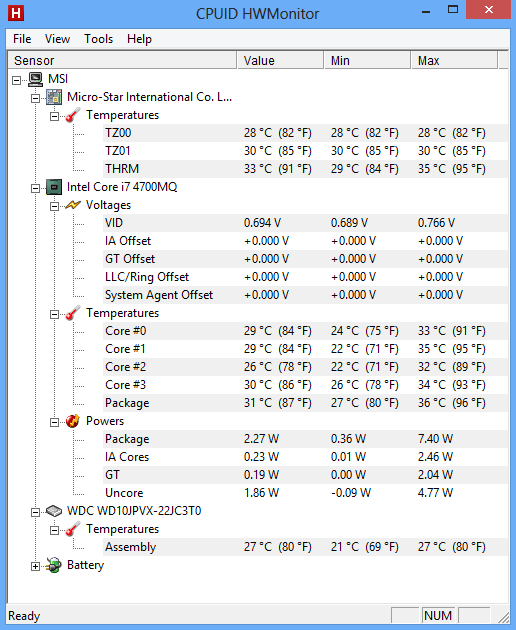Click the Powers flame icon
This screenshot has width=516, height=630.
[73, 421]
